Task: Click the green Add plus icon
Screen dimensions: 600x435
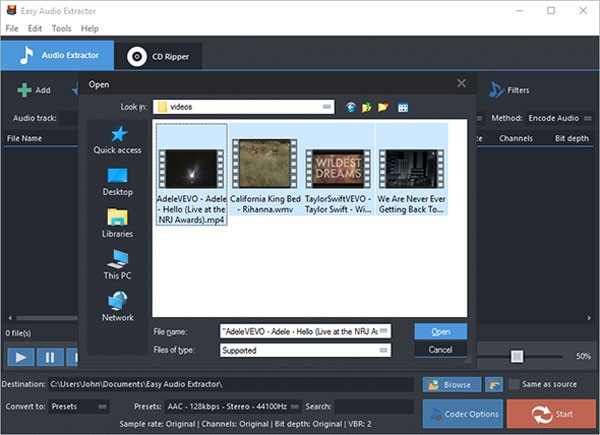Action: [x=24, y=90]
